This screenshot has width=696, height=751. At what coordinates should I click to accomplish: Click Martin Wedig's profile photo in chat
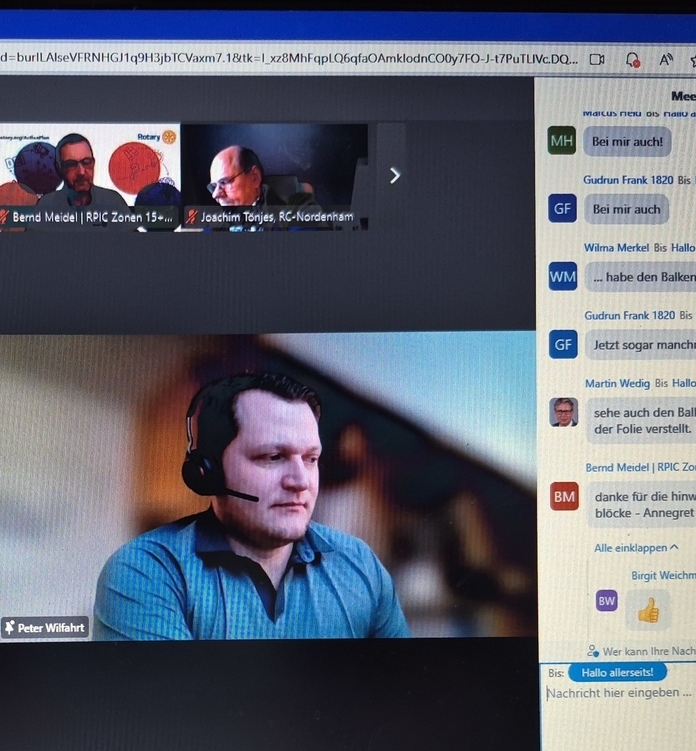click(x=564, y=412)
